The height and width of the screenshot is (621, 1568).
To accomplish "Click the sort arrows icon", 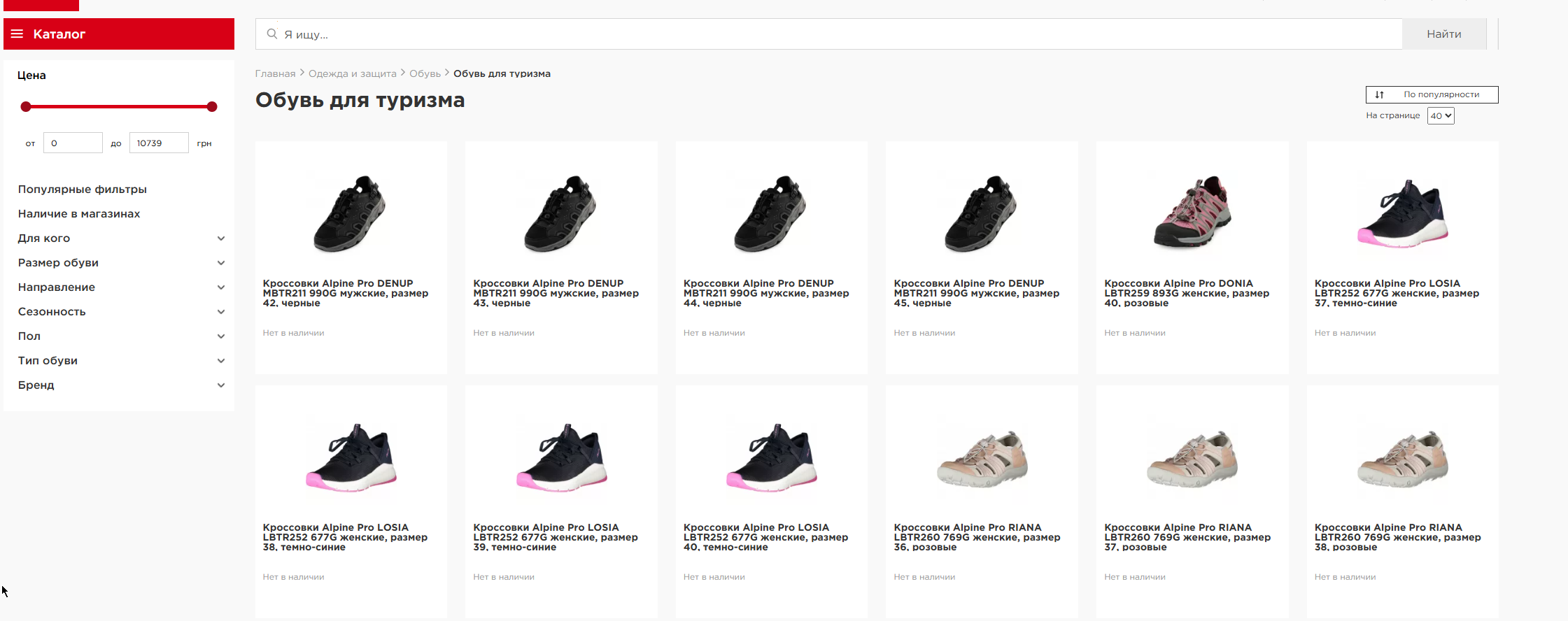I will 1379,94.
